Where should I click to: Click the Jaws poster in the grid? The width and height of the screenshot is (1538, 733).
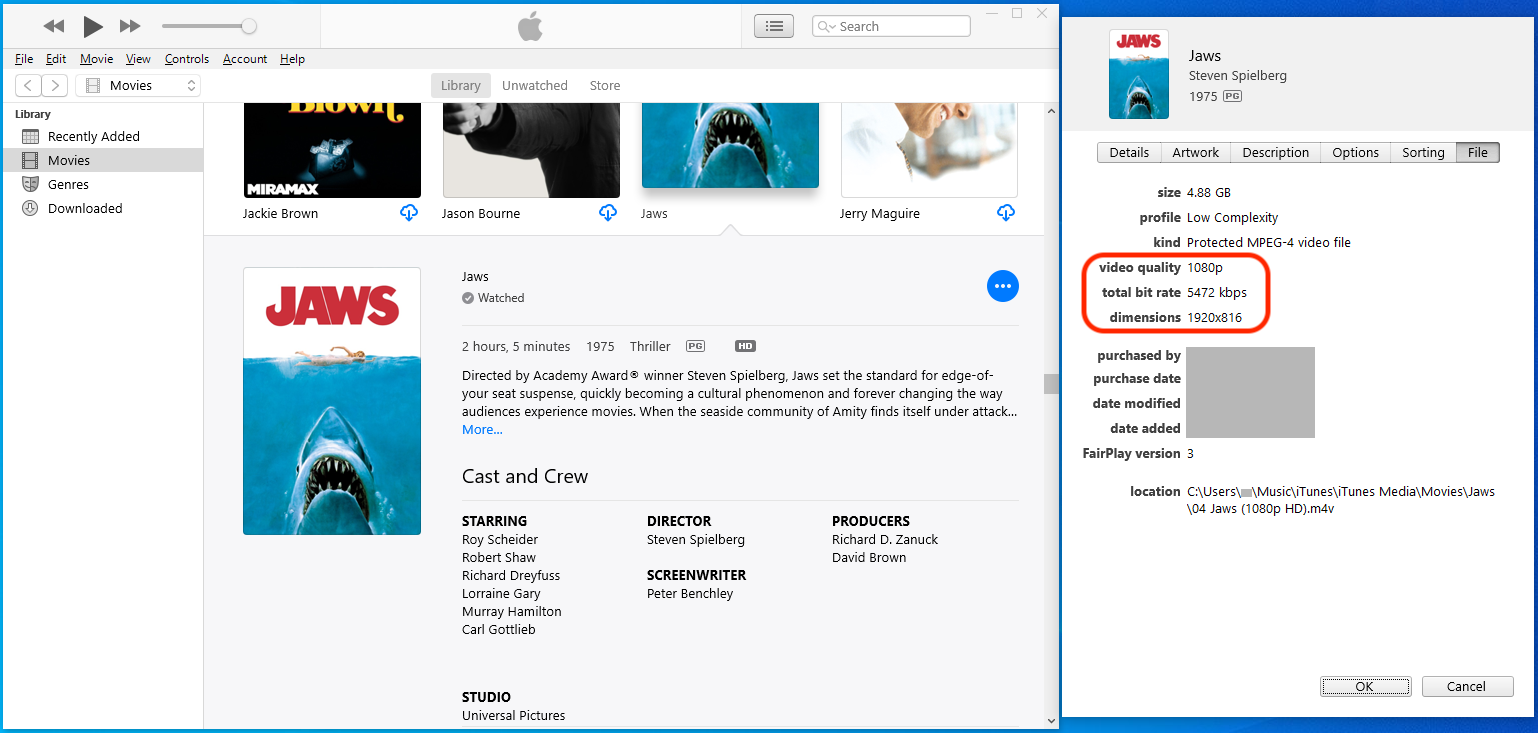(x=730, y=145)
